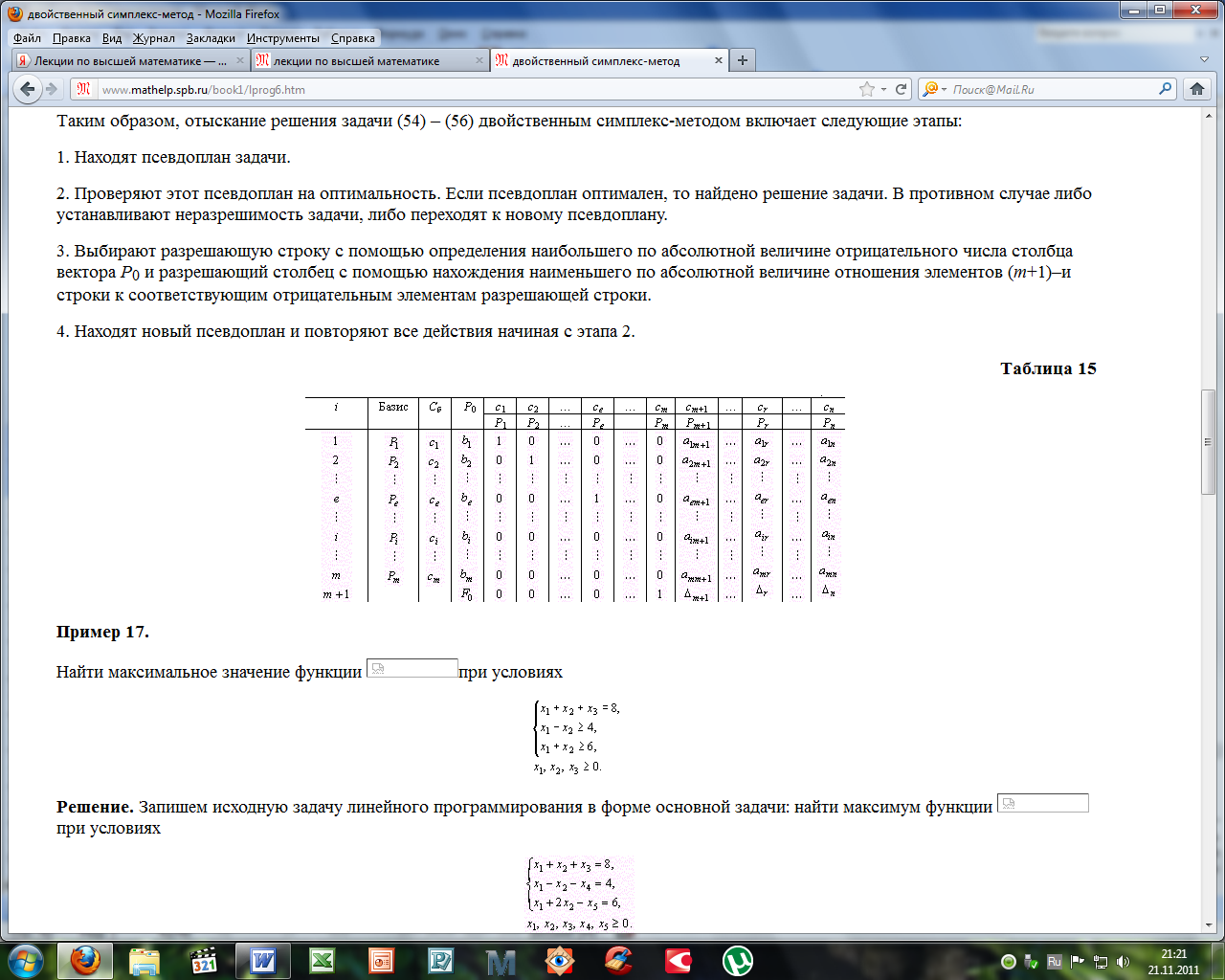Launch the eye-icon image viewer on taskbar
The height and width of the screenshot is (980, 1225).
coord(560,960)
